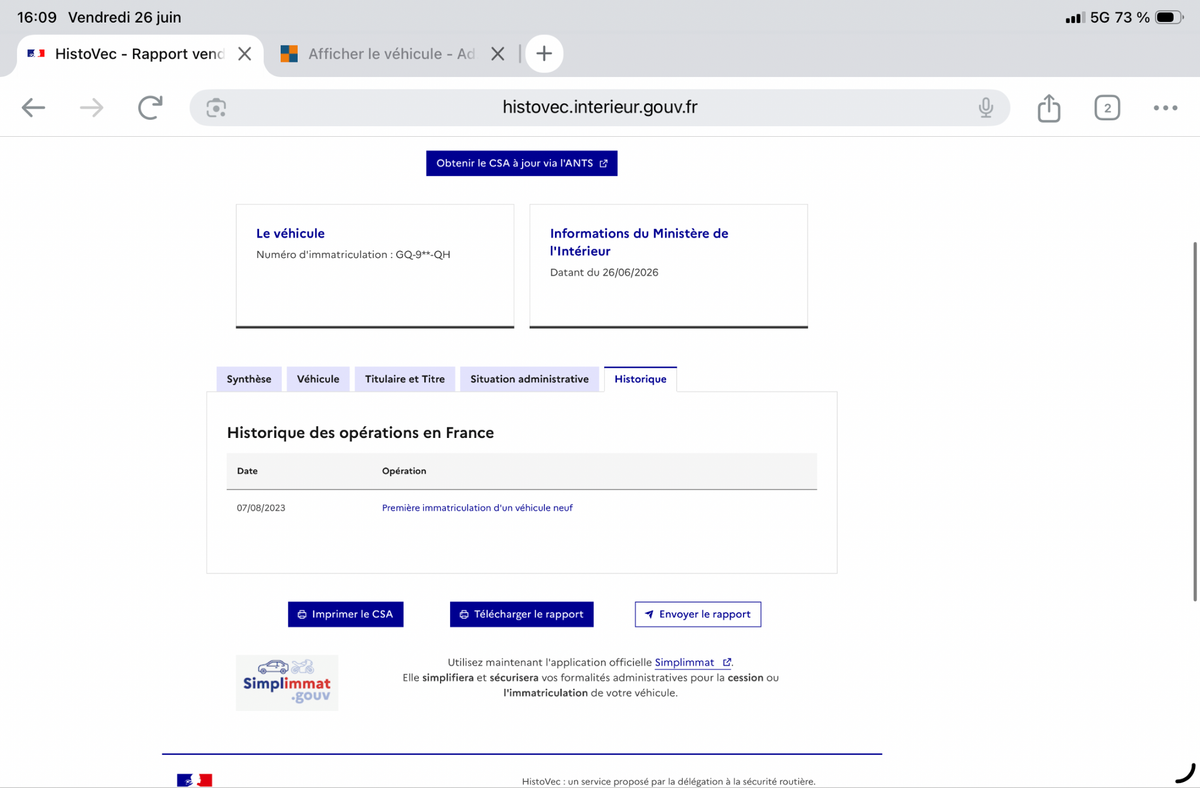Image resolution: width=1200 pixels, height=788 pixels.
Task: Click the 07/08/2023 date cell
Action: (x=261, y=508)
